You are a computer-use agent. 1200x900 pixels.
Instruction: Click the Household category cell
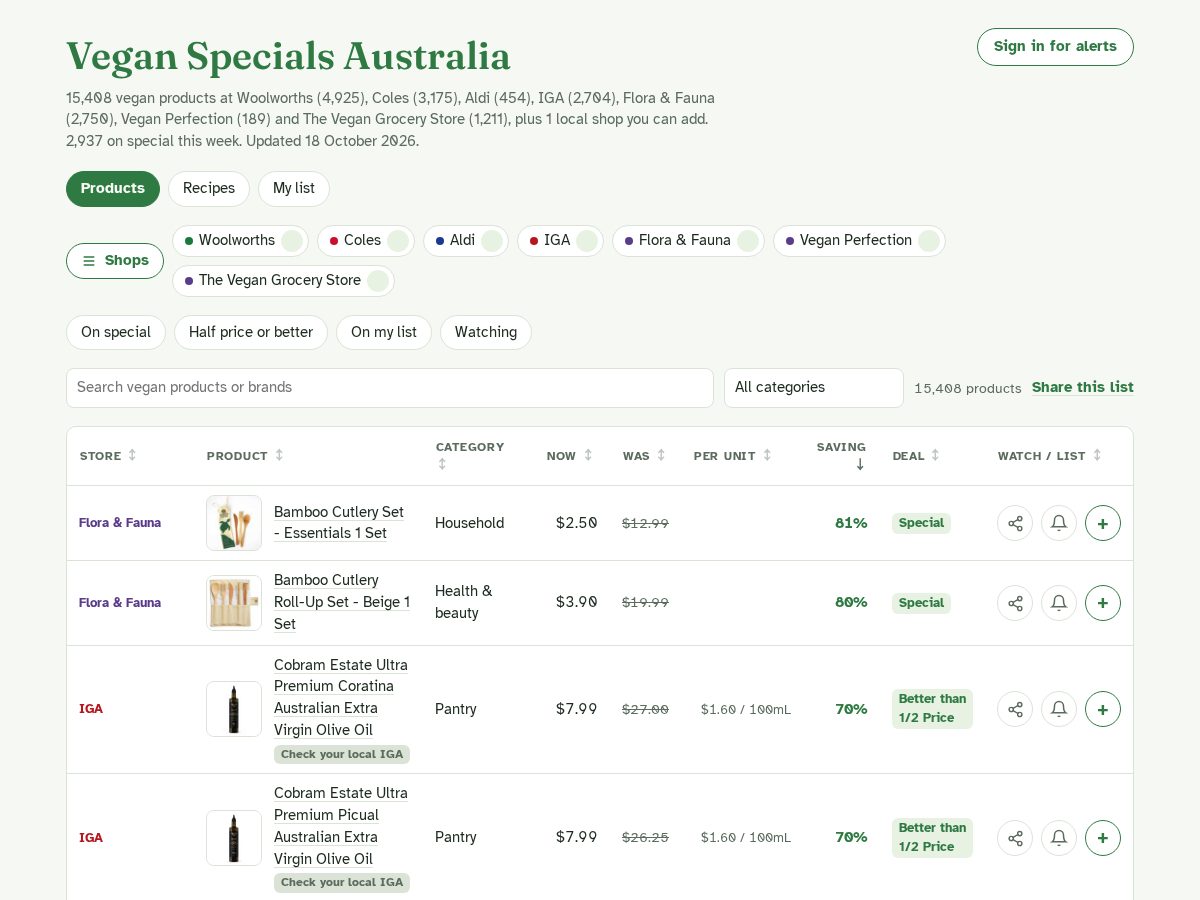(469, 523)
